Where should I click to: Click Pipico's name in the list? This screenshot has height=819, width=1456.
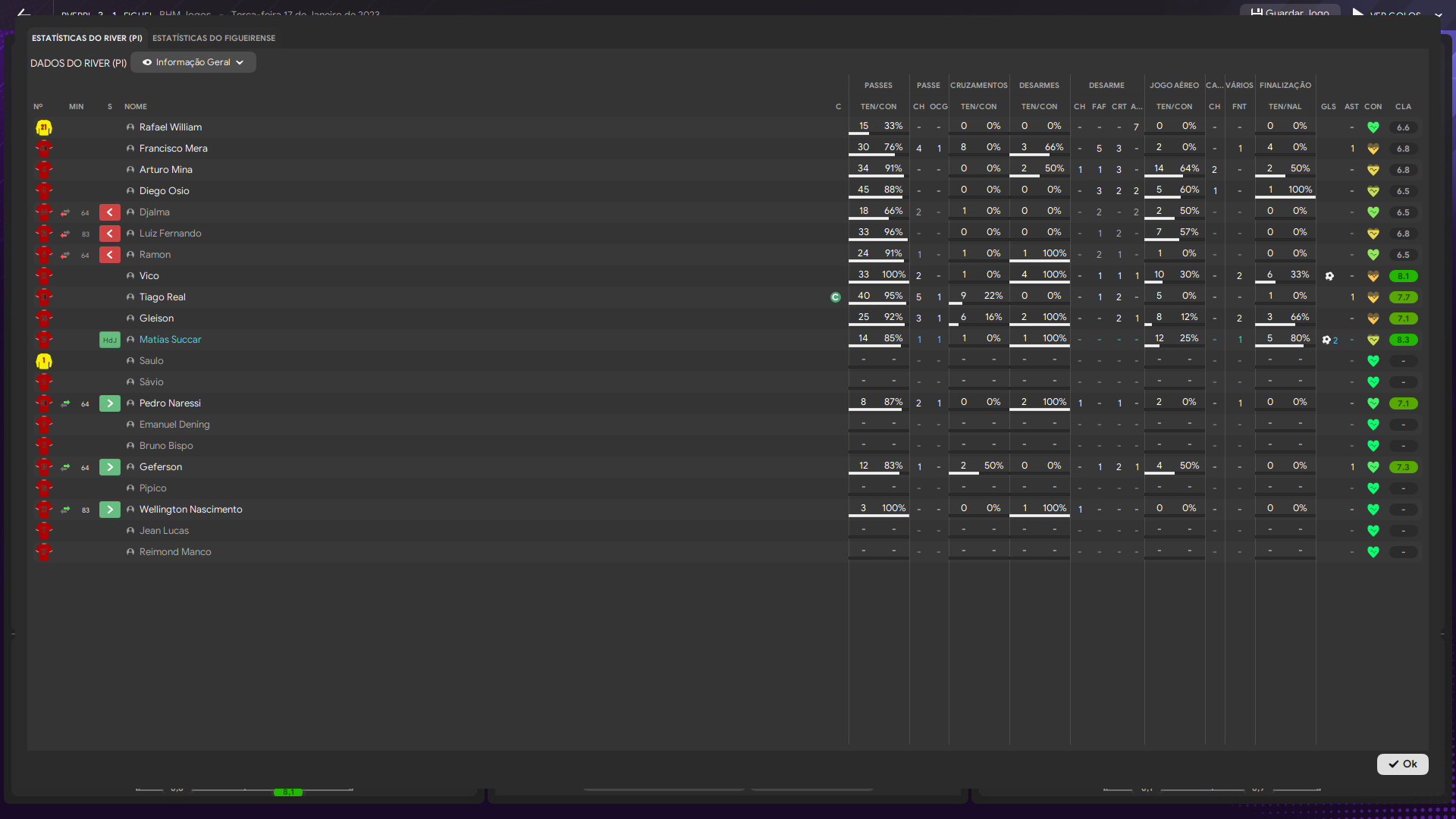pyautogui.click(x=152, y=488)
